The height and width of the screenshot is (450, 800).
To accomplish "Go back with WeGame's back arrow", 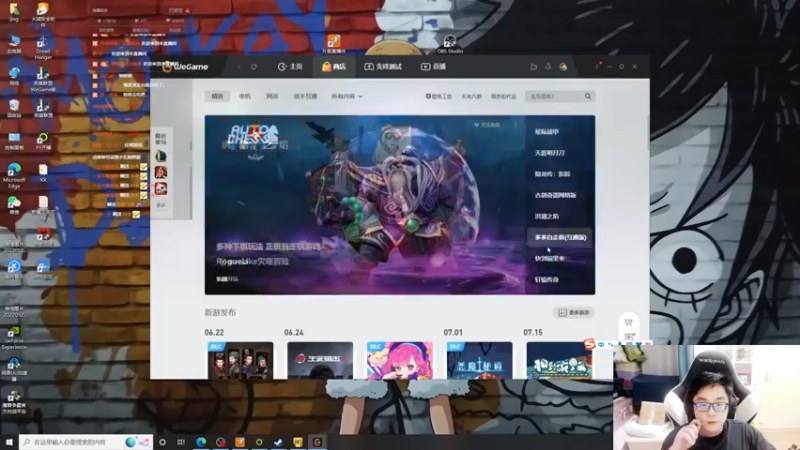I will 239,67.
